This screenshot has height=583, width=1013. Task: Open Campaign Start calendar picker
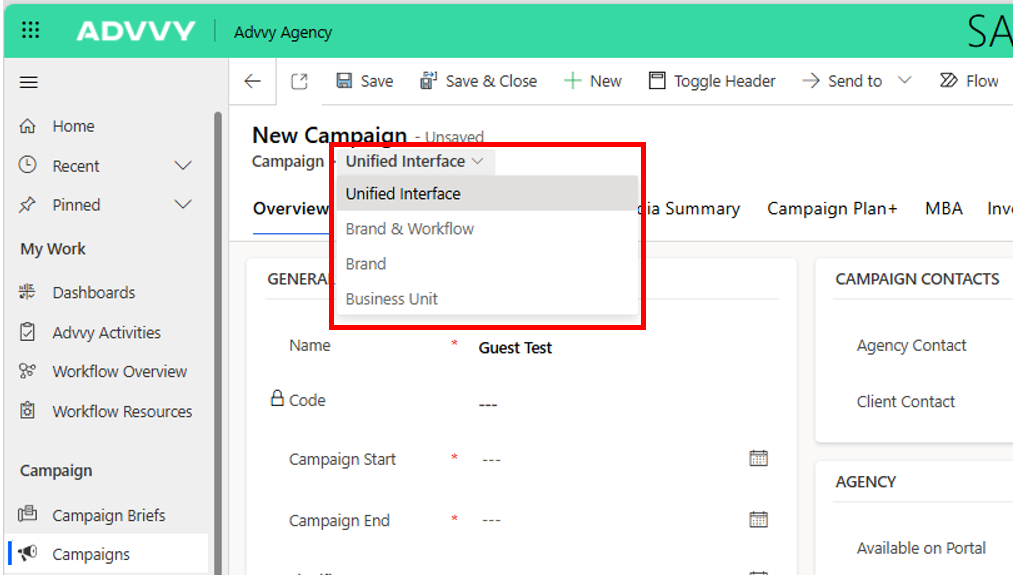pos(759,458)
